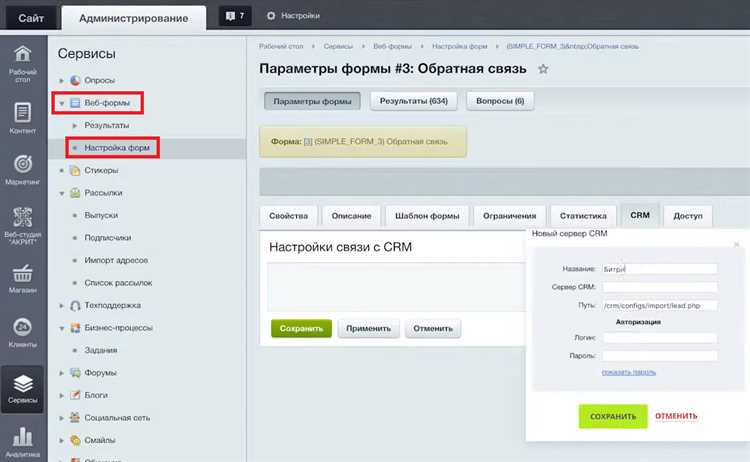Screen dimensions: 750x462
Task: Open the Магазин basket icon
Action: [x=22, y=274]
